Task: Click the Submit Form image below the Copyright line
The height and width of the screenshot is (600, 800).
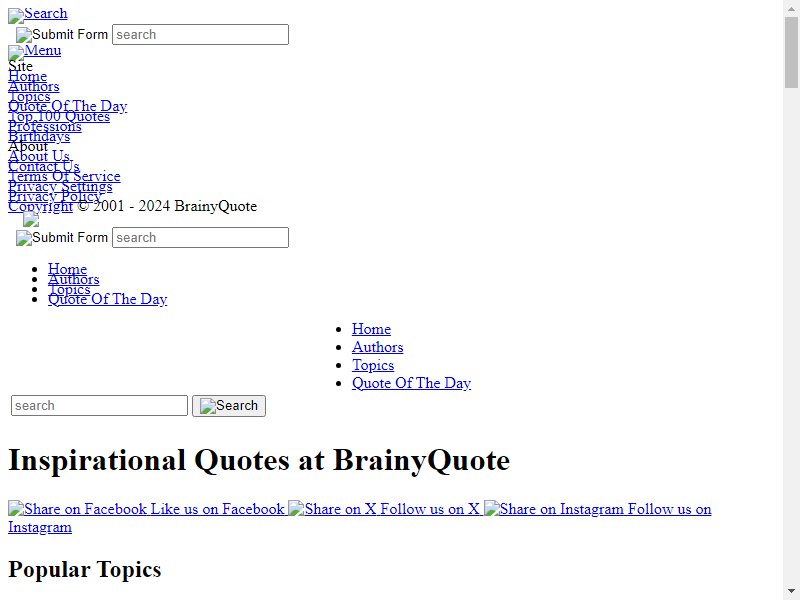Action: coord(62,238)
